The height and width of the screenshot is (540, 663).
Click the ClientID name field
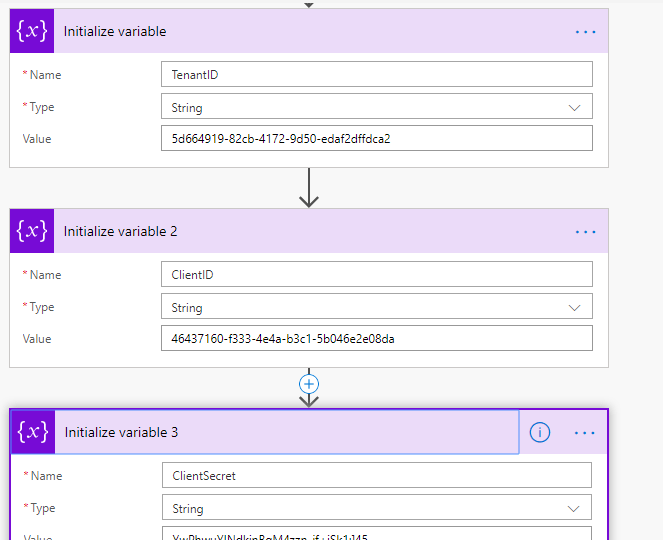(377, 274)
